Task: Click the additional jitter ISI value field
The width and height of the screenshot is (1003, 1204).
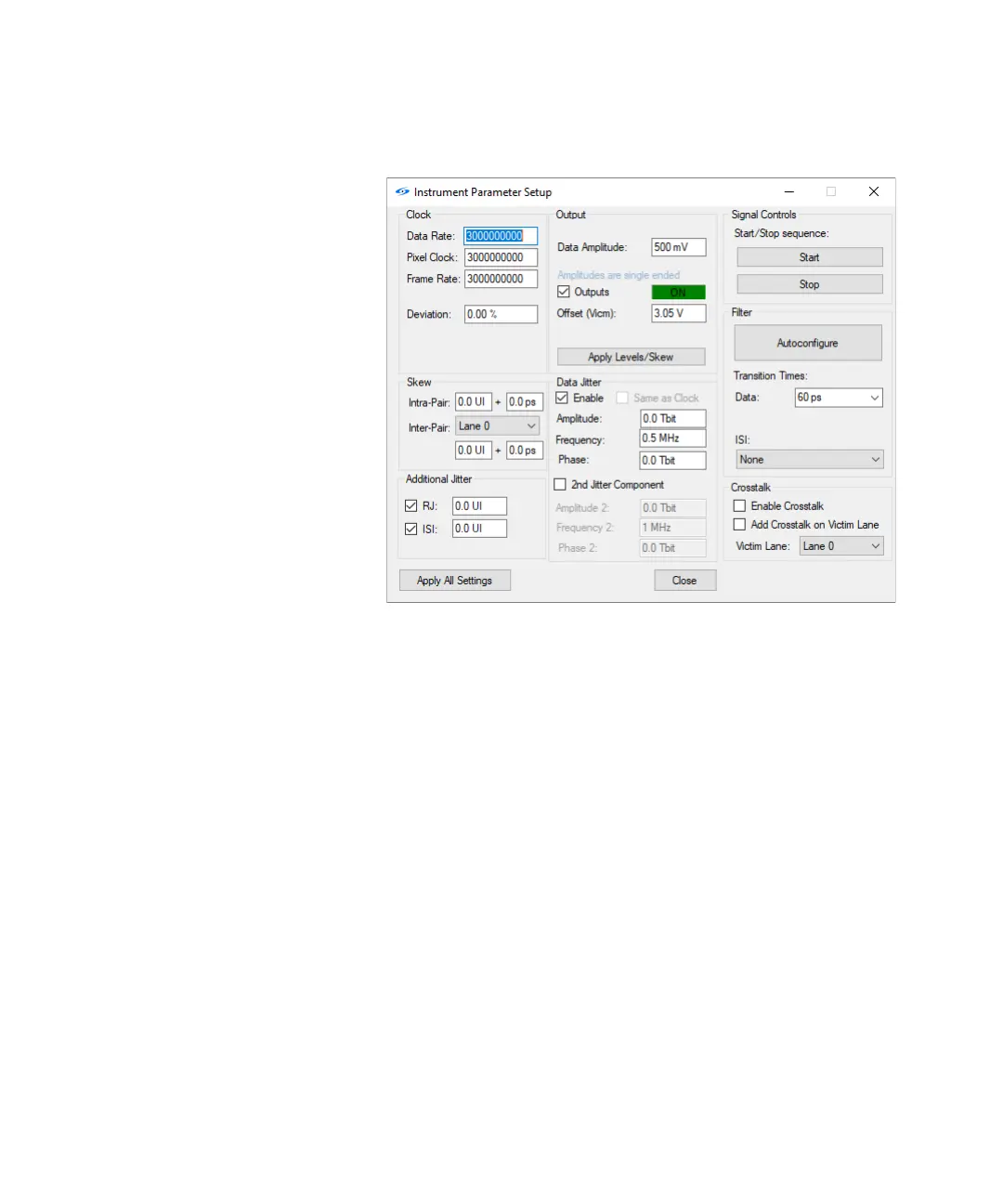Action: pos(480,529)
